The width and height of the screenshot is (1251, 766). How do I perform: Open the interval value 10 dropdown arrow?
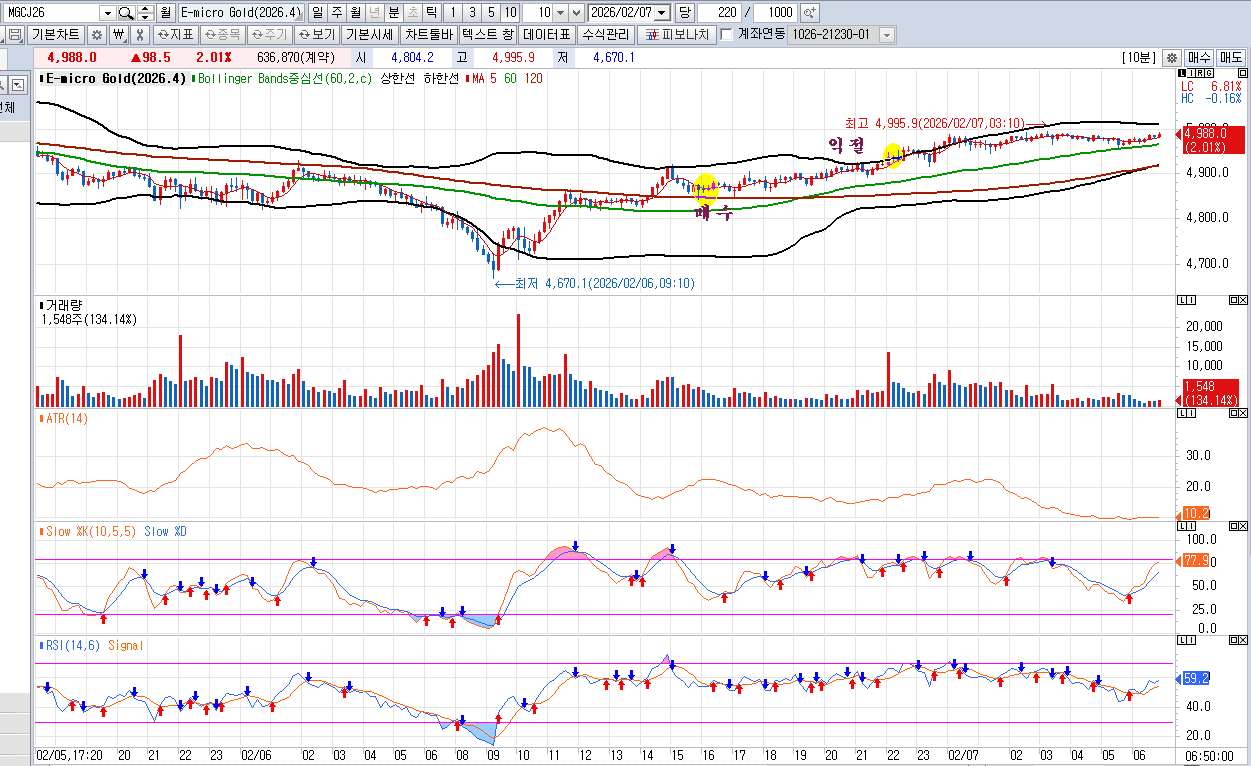(x=559, y=13)
